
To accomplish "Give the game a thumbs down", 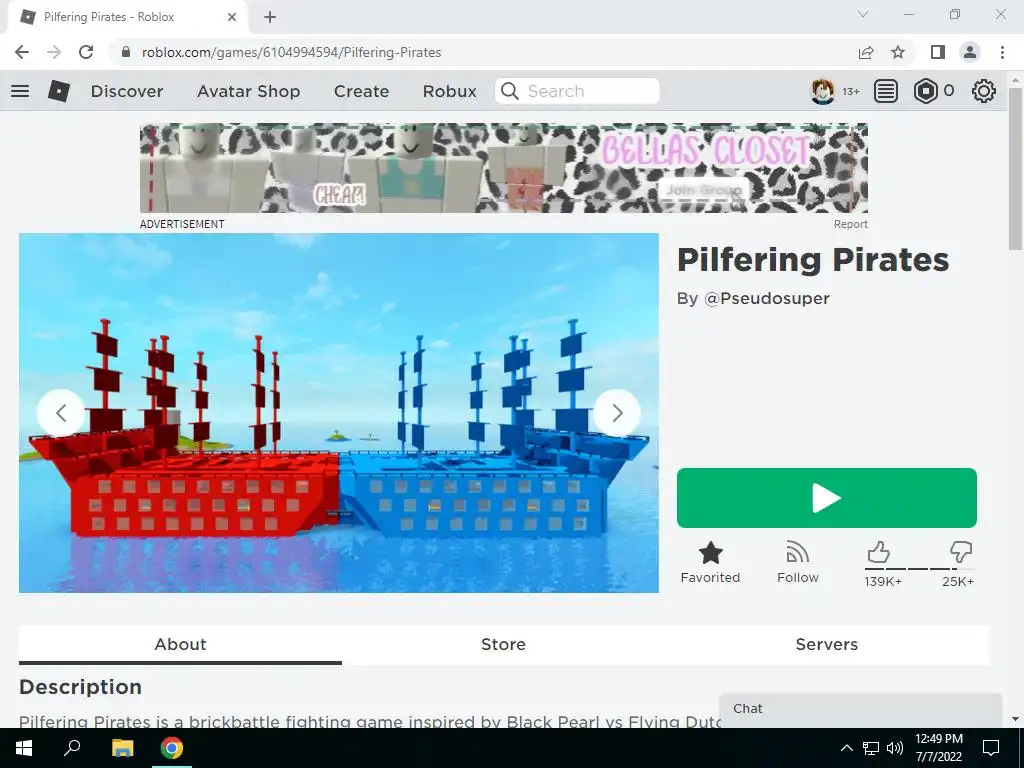I will coord(961,552).
